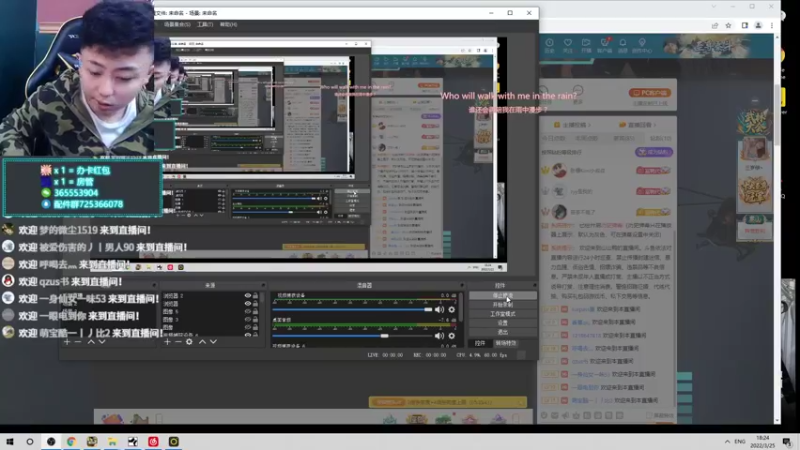The height and width of the screenshot is (450, 800).
Task: Move selected source down in the list
Action: pyautogui.click(x=213, y=341)
